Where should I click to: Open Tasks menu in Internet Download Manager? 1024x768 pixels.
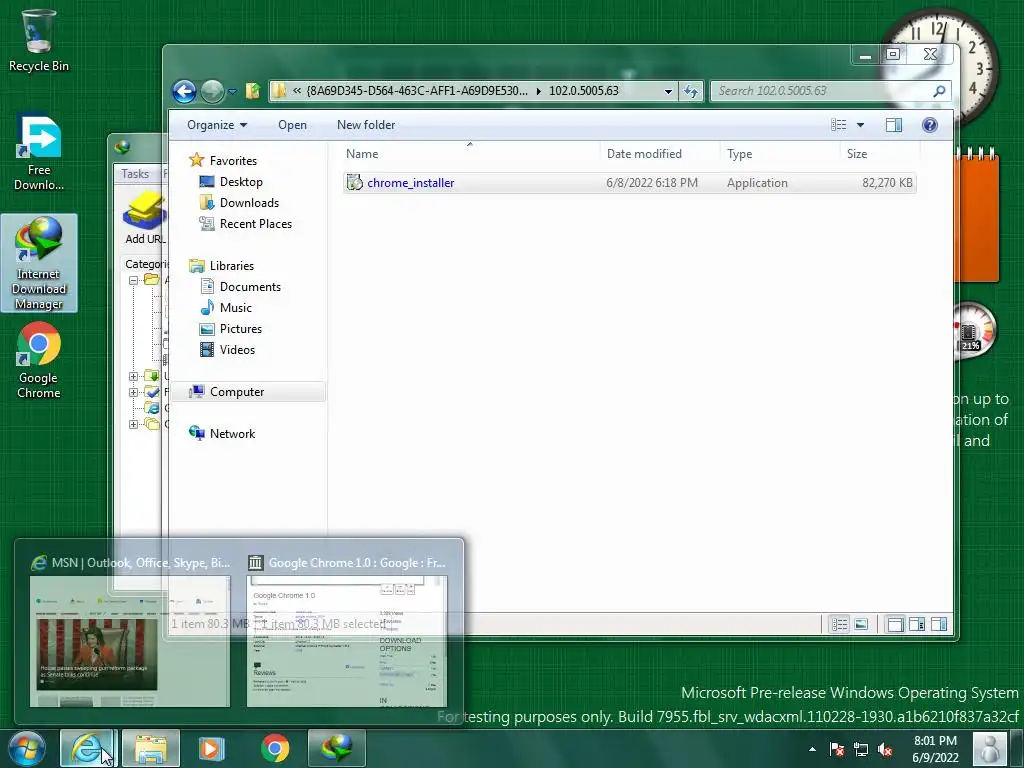(135, 174)
